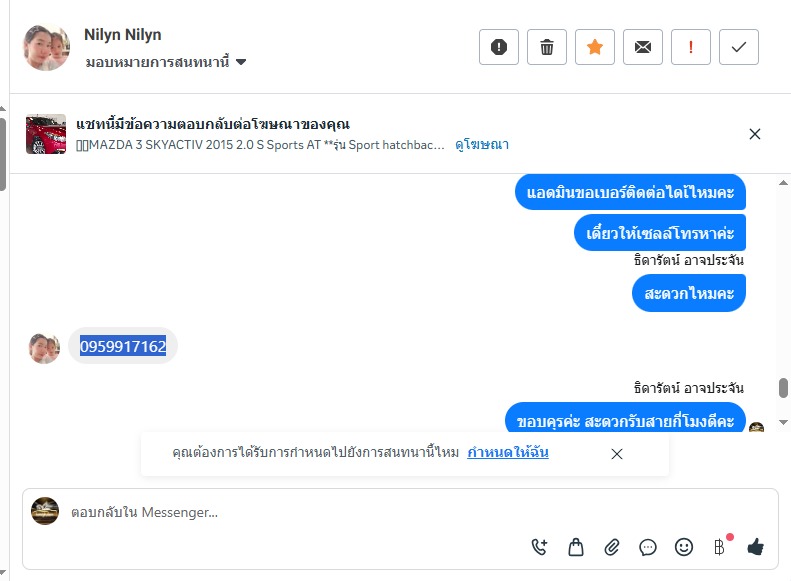This screenshot has height=581, width=791.
Task: Click the Baht payment request icon
Action: pos(719,547)
